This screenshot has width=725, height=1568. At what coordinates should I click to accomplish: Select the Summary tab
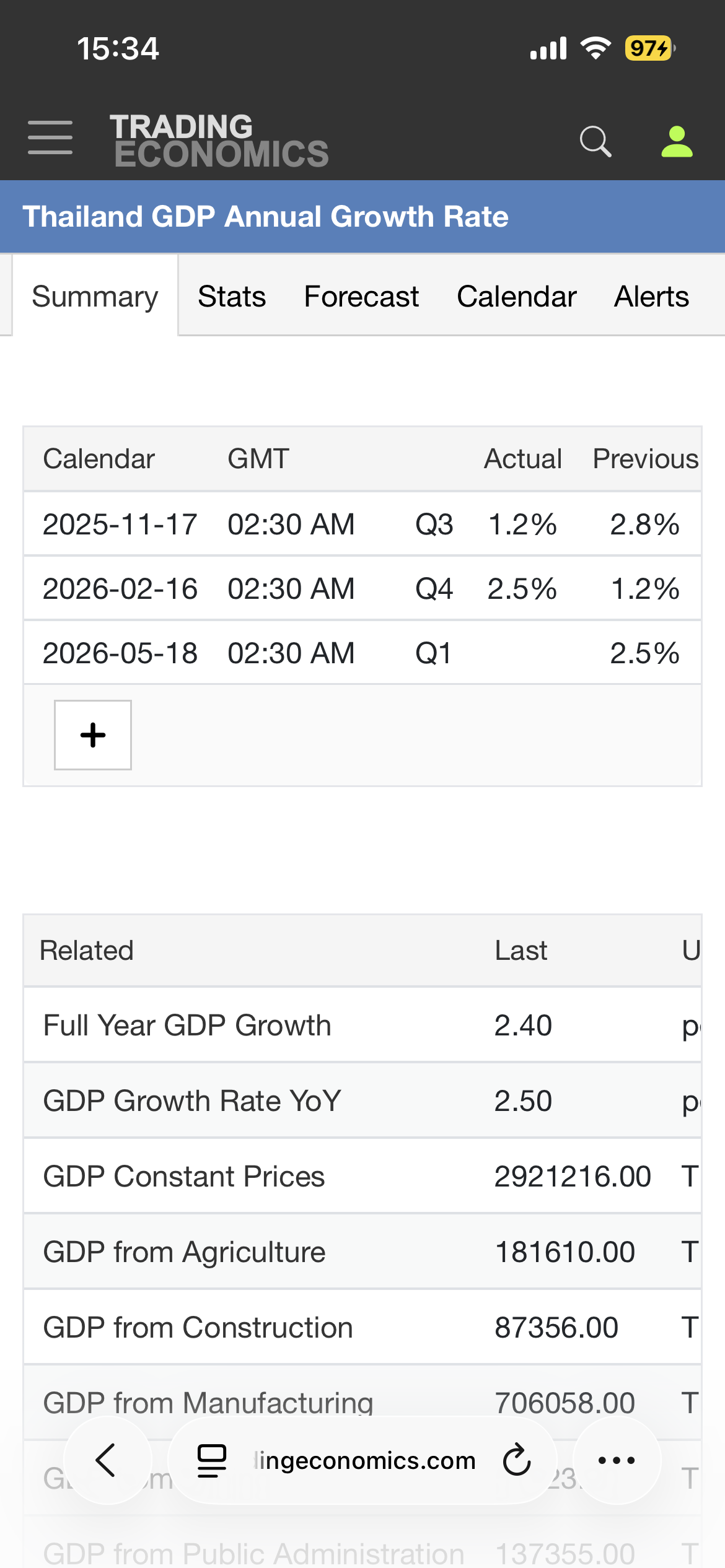pyautogui.click(x=95, y=297)
